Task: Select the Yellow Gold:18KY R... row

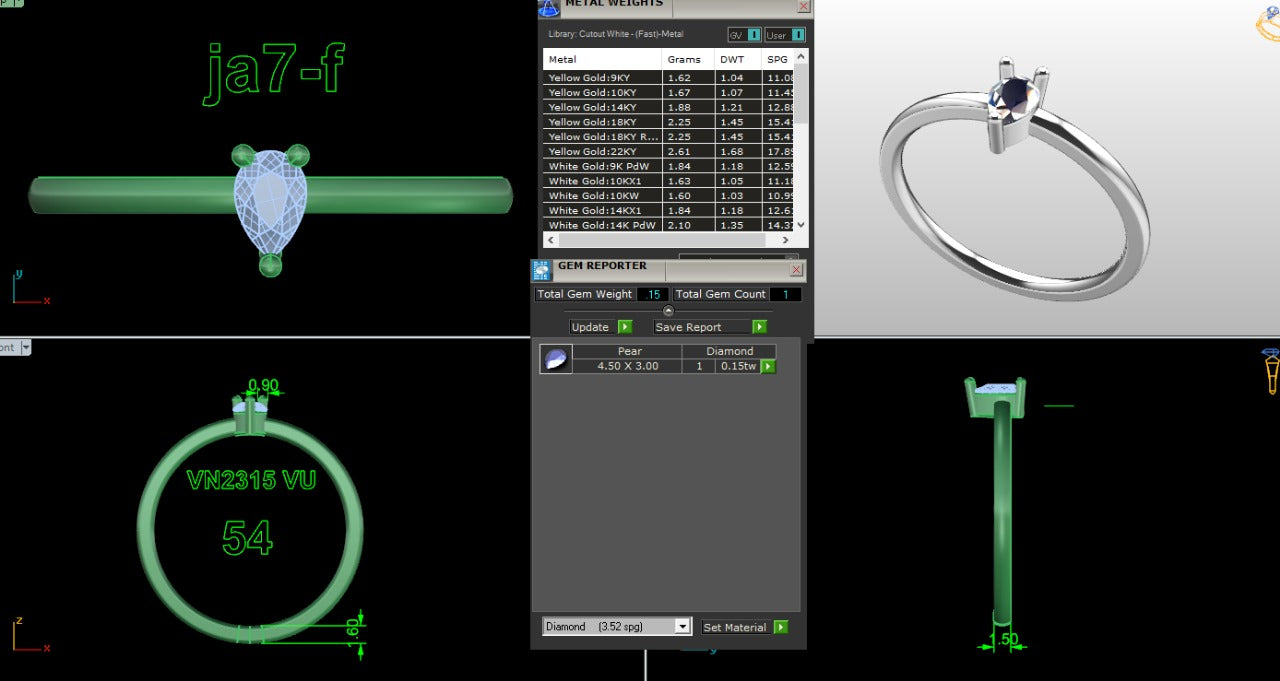Action: (x=668, y=137)
